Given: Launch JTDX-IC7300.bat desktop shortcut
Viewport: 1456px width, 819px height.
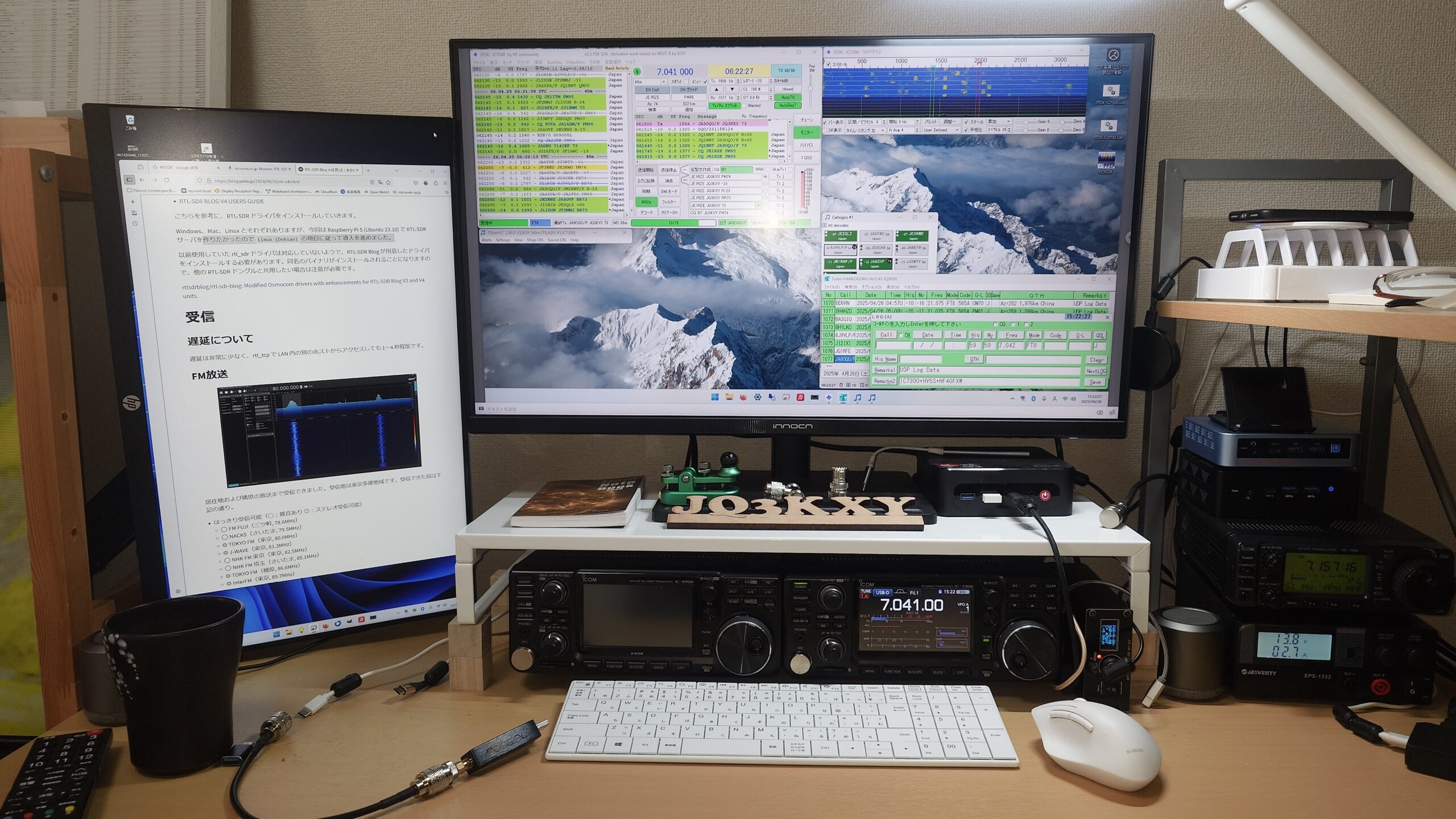Looking at the screenshot, I should pos(1111,94).
